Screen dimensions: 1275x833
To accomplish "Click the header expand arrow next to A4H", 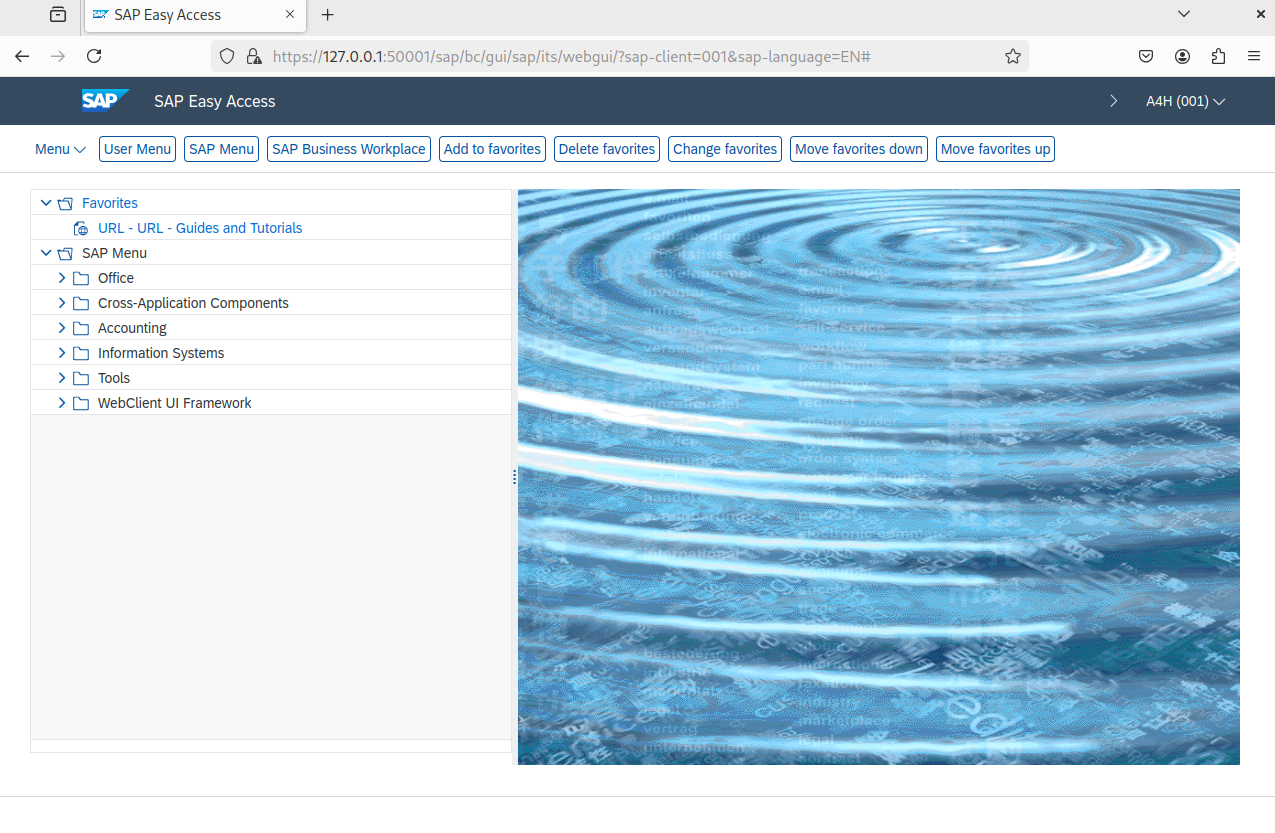I will (1114, 101).
